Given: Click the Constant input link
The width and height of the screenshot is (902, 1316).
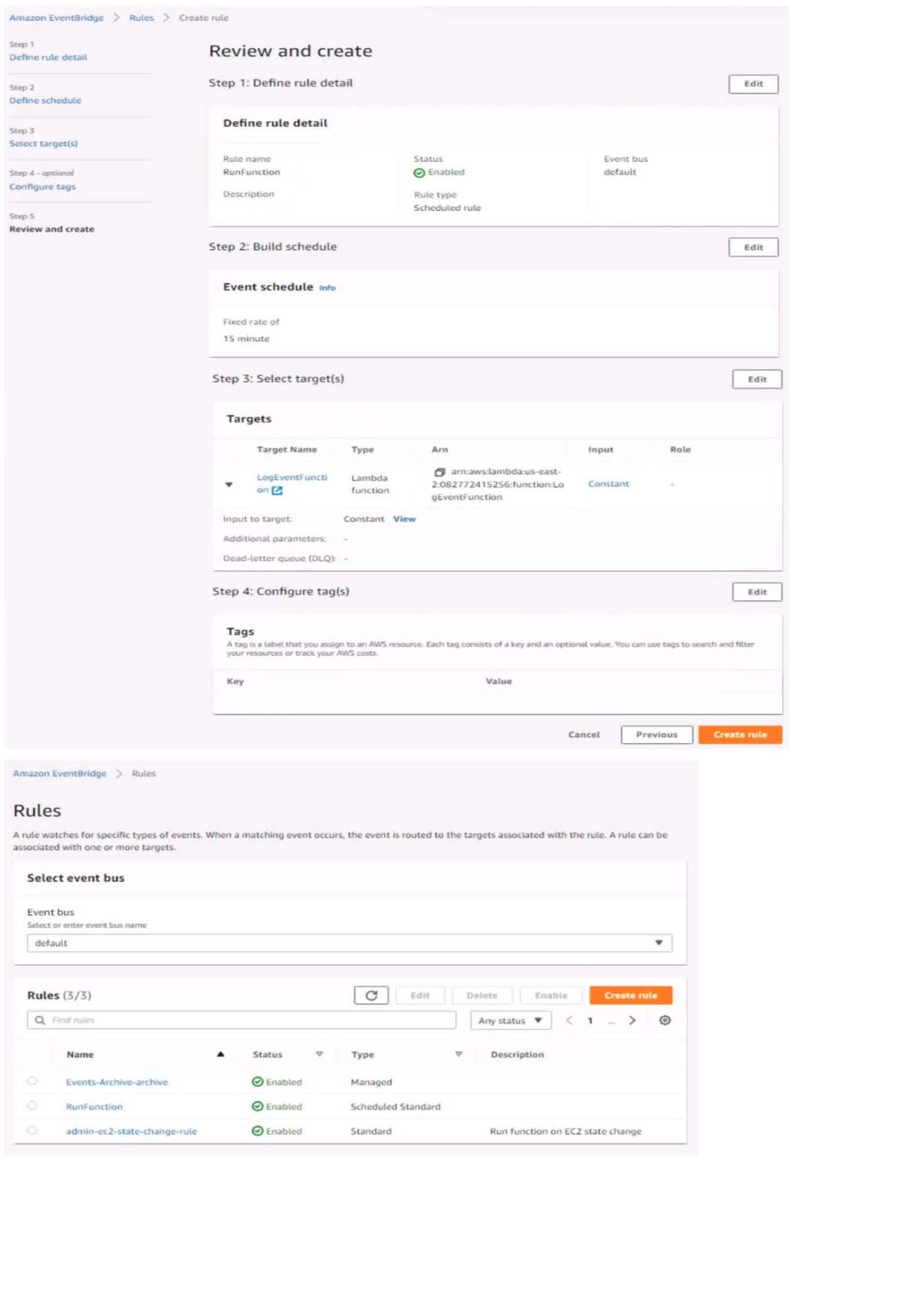Looking at the screenshot, I should point(608,484).
